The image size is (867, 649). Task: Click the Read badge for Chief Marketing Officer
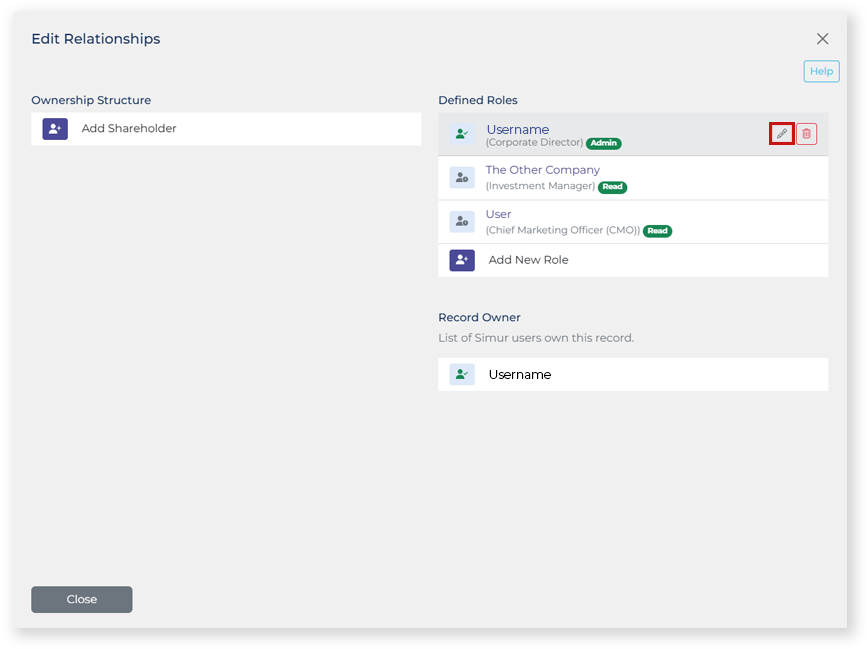657,231
